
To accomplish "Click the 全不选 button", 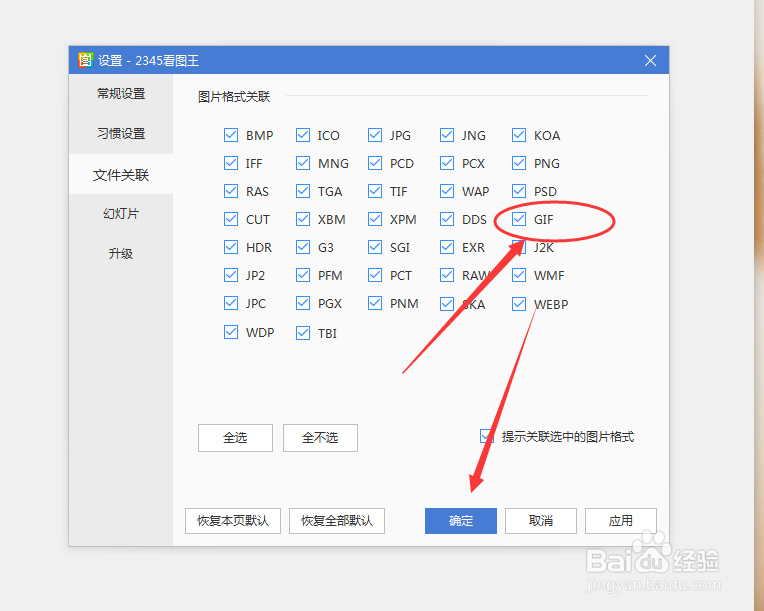I will tap(320, 438).
